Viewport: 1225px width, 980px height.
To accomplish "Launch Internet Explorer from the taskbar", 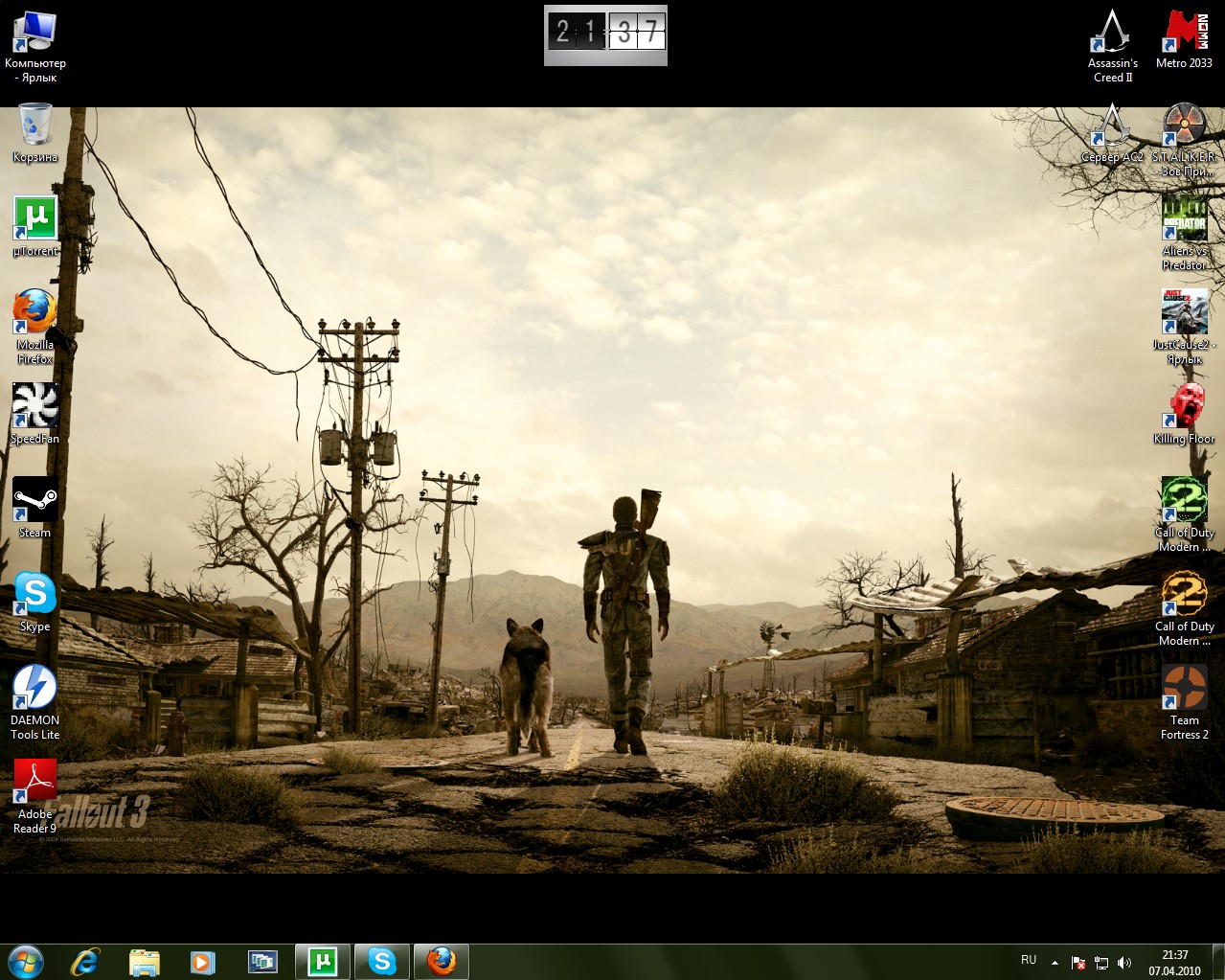I will coord(85,961).
